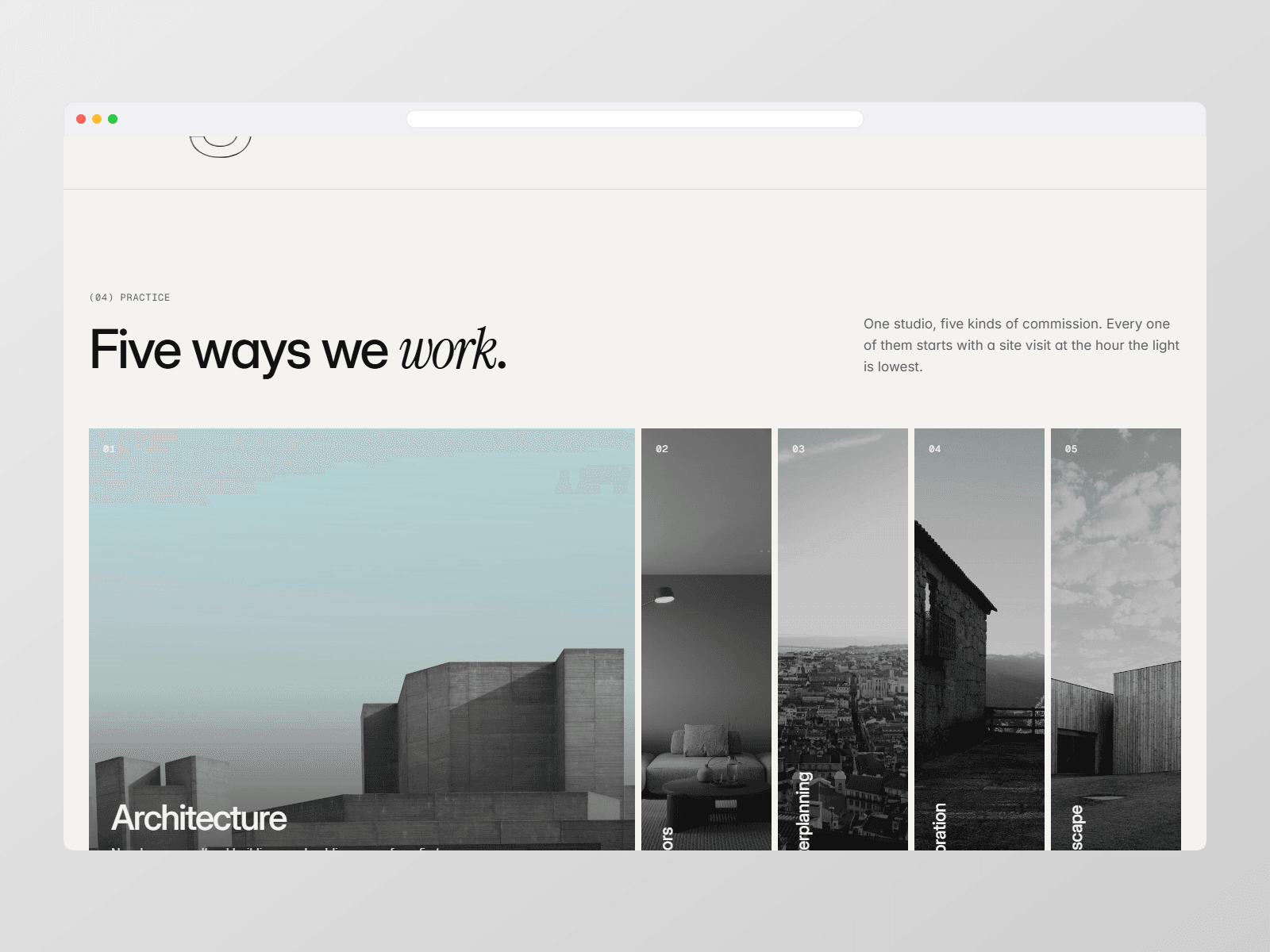1270x952 pixels.
Task: Select the Architecture title text
Action: coord(199,818)
